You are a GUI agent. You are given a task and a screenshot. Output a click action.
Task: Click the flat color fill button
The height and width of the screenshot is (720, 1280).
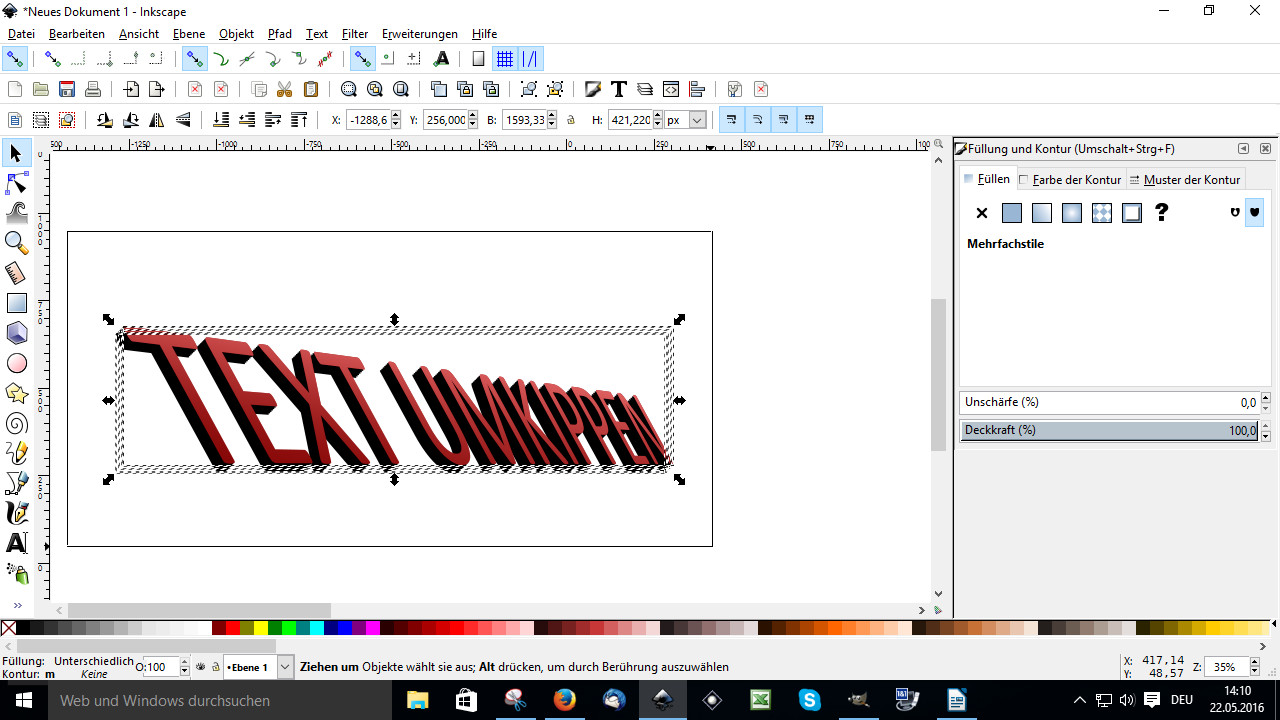(1012, 213)
